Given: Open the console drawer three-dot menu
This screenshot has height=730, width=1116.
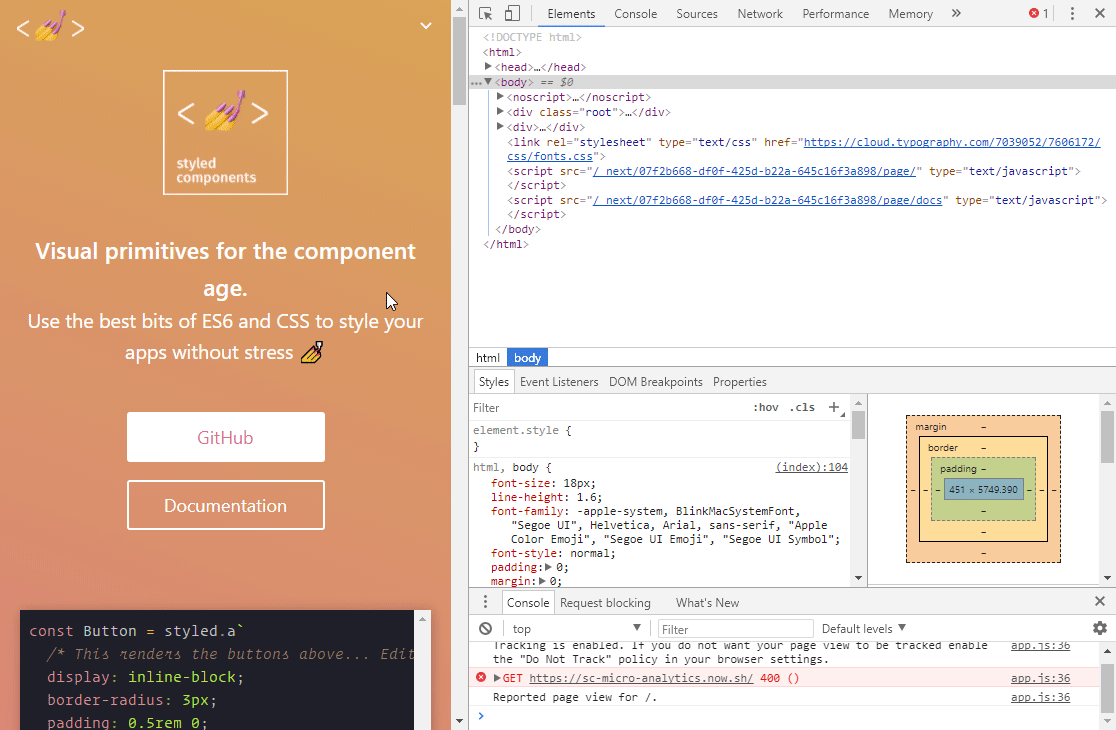Looking at the screenshot, I should coord(485,602).
